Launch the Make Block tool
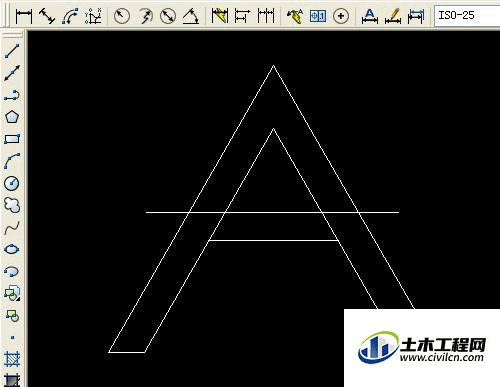This screenshot has height=387, width=500. pyautogui.click(x=12, y=316)
